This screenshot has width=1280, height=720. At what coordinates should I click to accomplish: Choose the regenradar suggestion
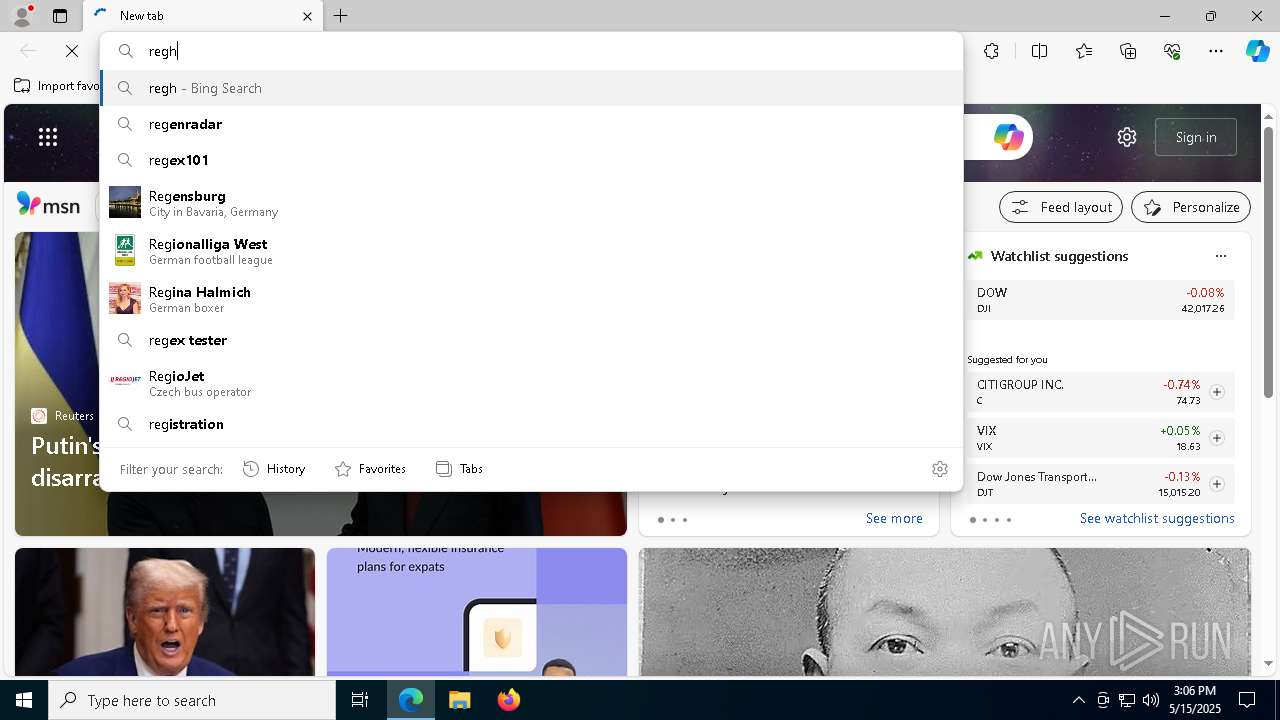pyautogui.click(x=531, y=124)
